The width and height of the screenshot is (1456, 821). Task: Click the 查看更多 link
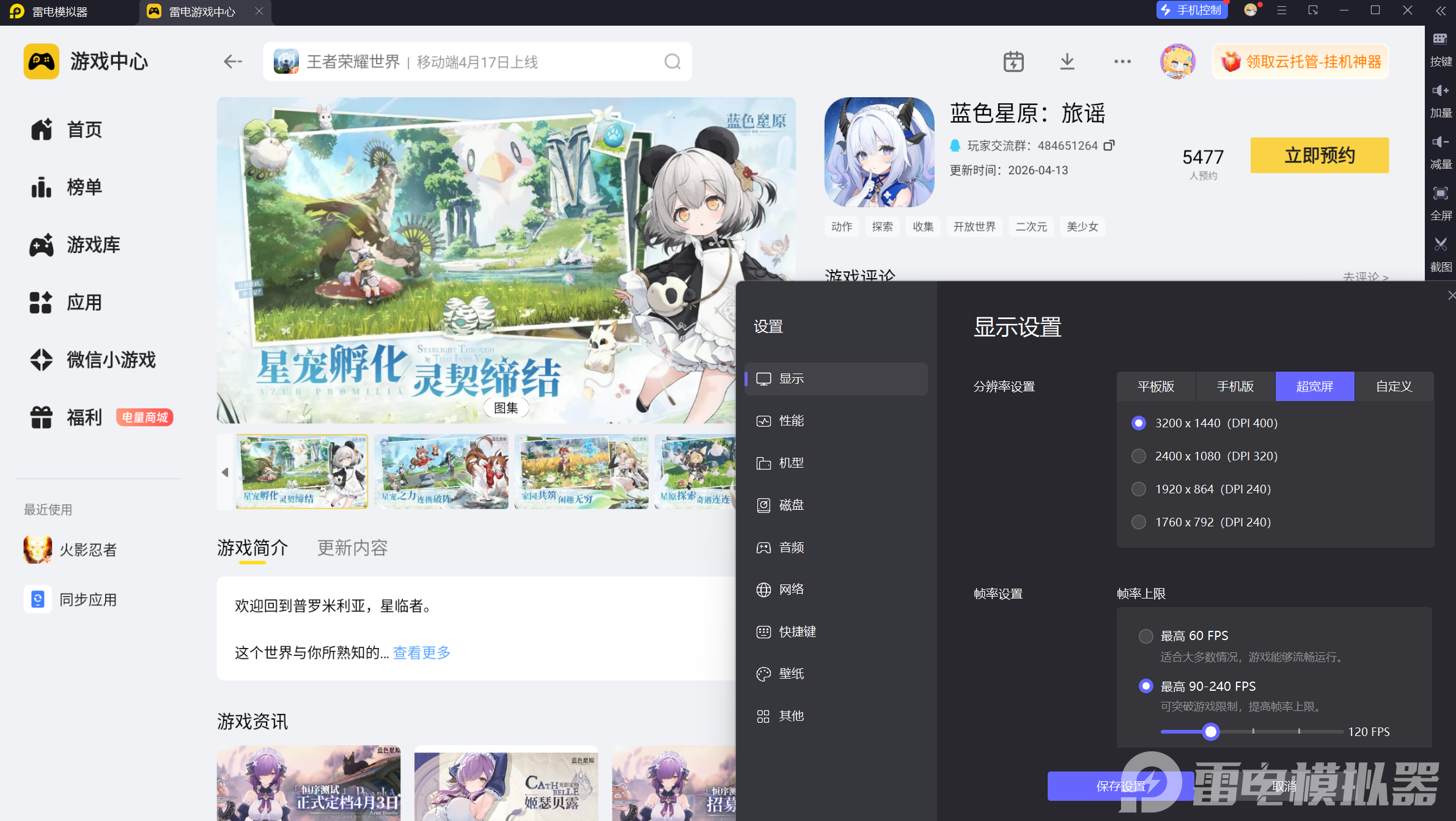click(421, 652)
